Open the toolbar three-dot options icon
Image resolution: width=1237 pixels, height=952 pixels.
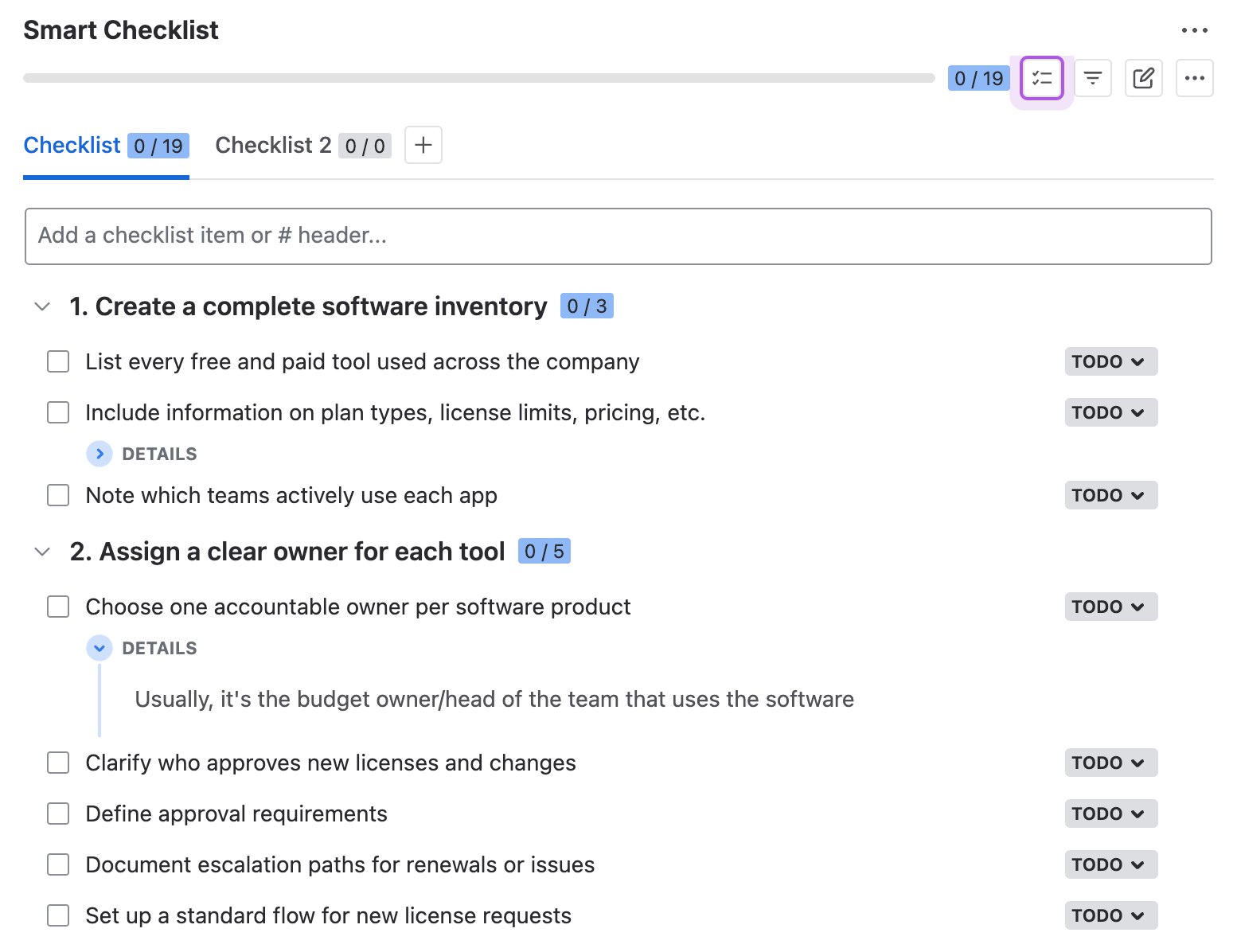tap(1194, 78)
